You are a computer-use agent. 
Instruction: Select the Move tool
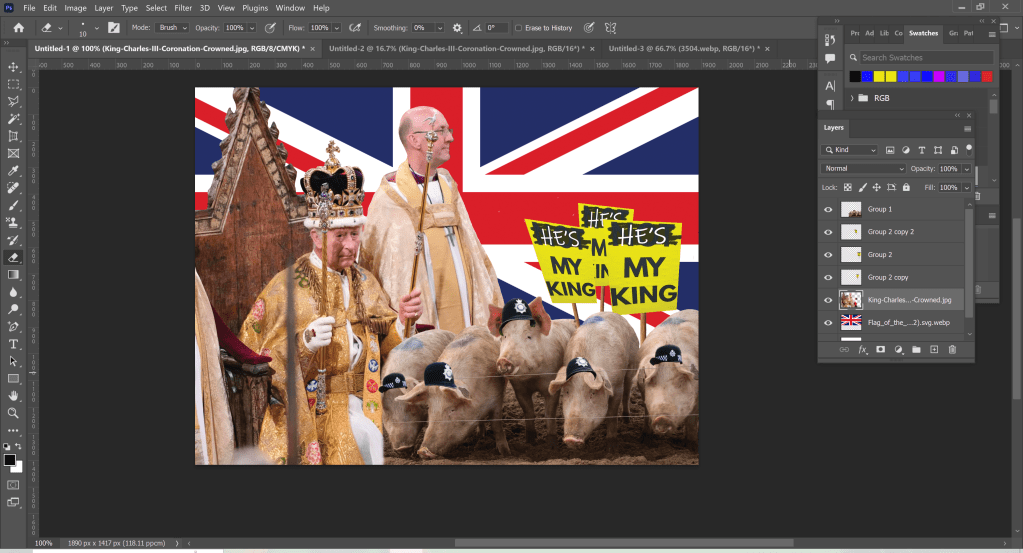click(14, 67)
